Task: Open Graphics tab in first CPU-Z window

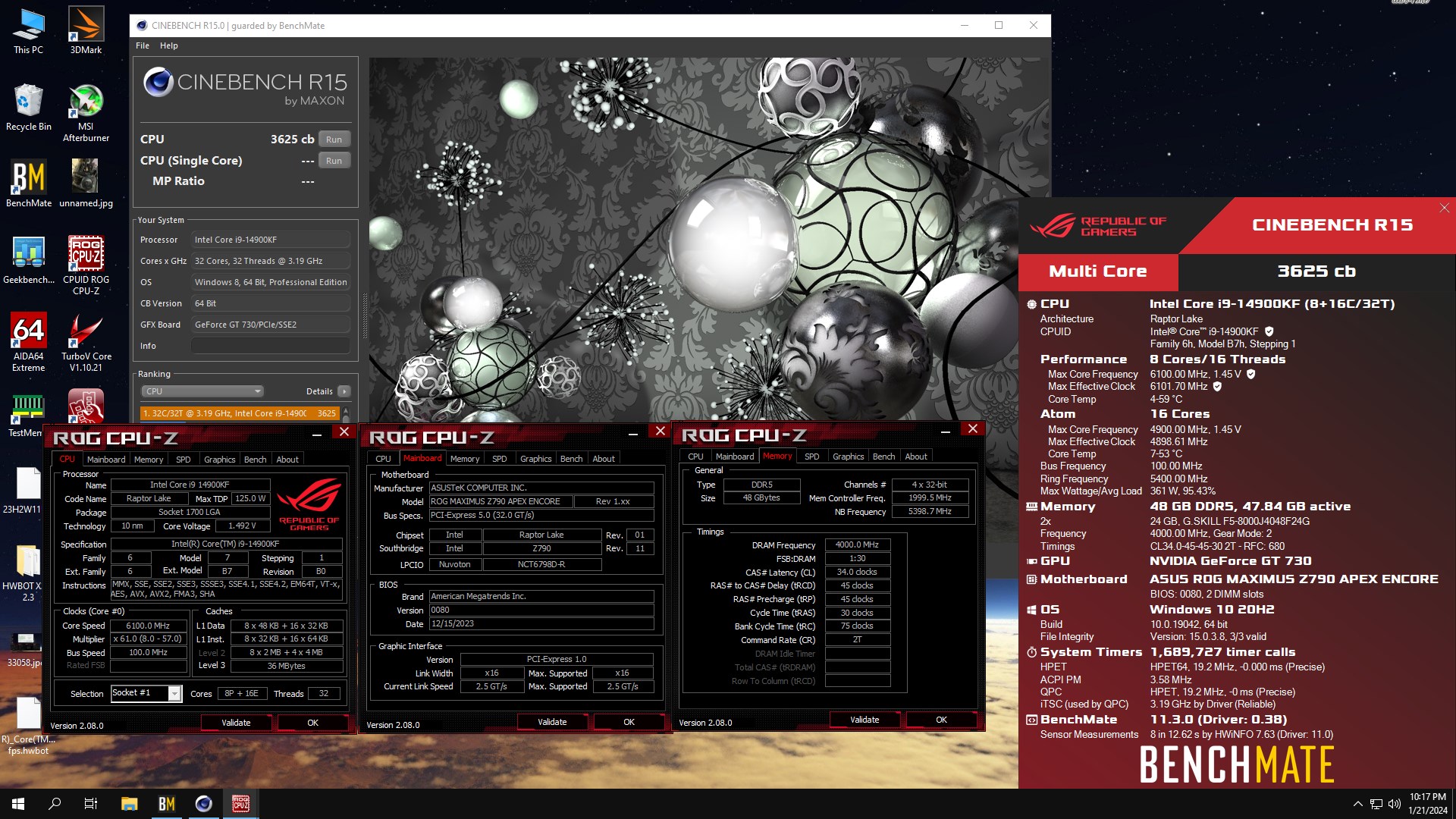Action: (220, 460)
